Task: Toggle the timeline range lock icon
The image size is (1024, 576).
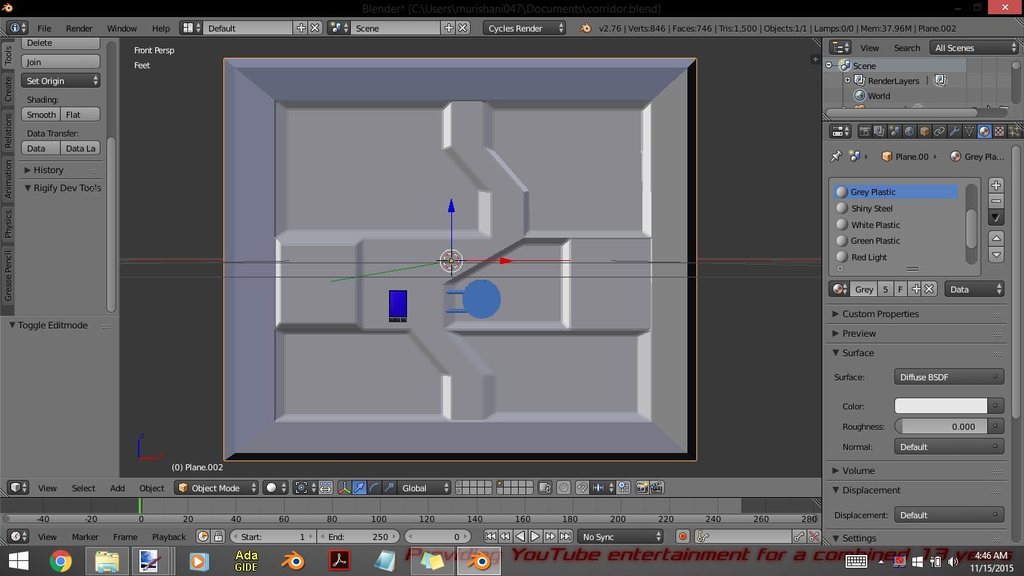Action: [218, 537]
